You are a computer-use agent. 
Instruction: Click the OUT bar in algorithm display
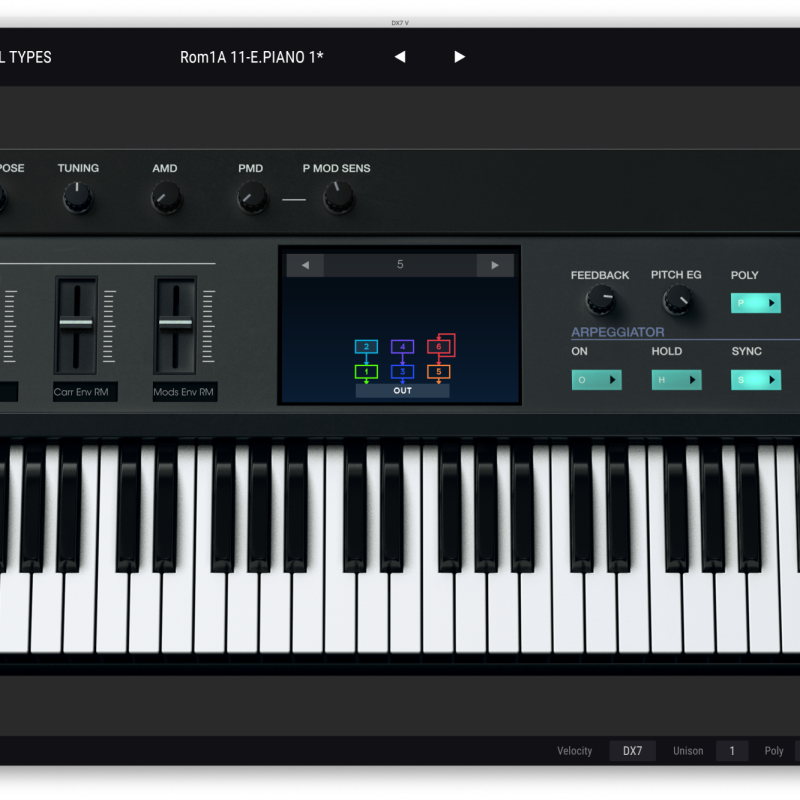[x=403, y=391]
